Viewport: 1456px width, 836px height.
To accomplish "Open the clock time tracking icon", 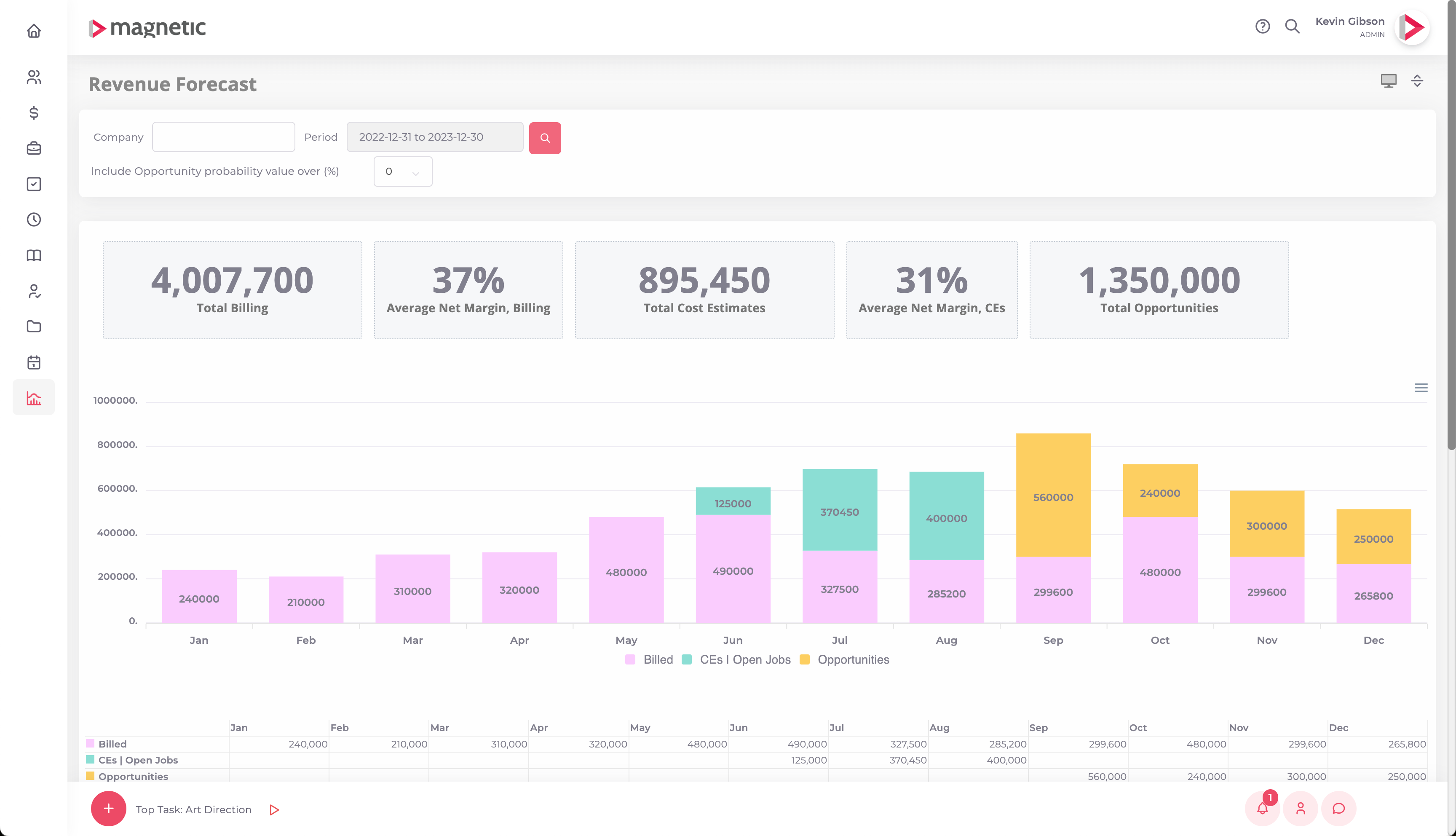I will click(x=34, y=220).
